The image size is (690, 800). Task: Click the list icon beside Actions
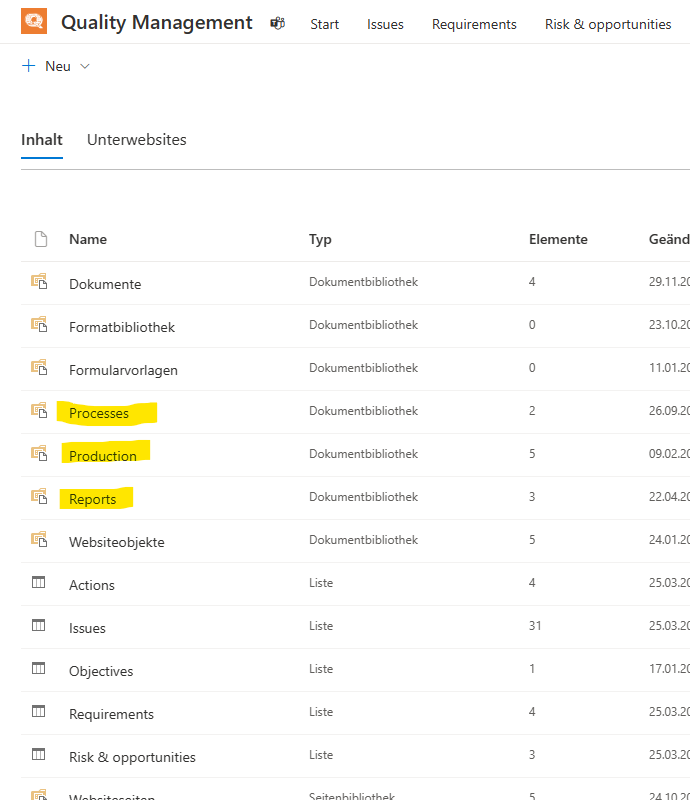[40, 583]
